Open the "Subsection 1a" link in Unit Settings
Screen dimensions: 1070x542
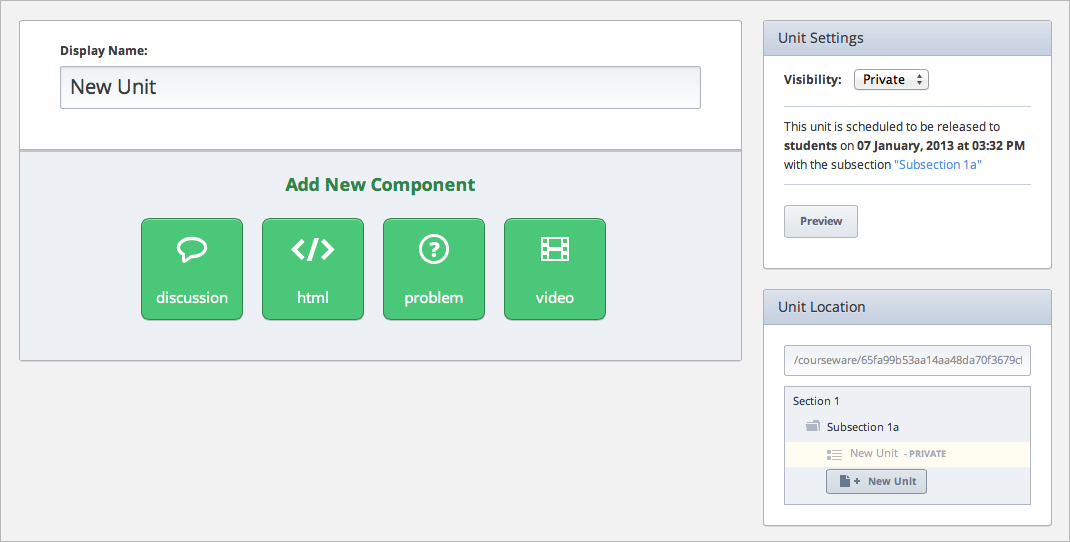point(938,165)
